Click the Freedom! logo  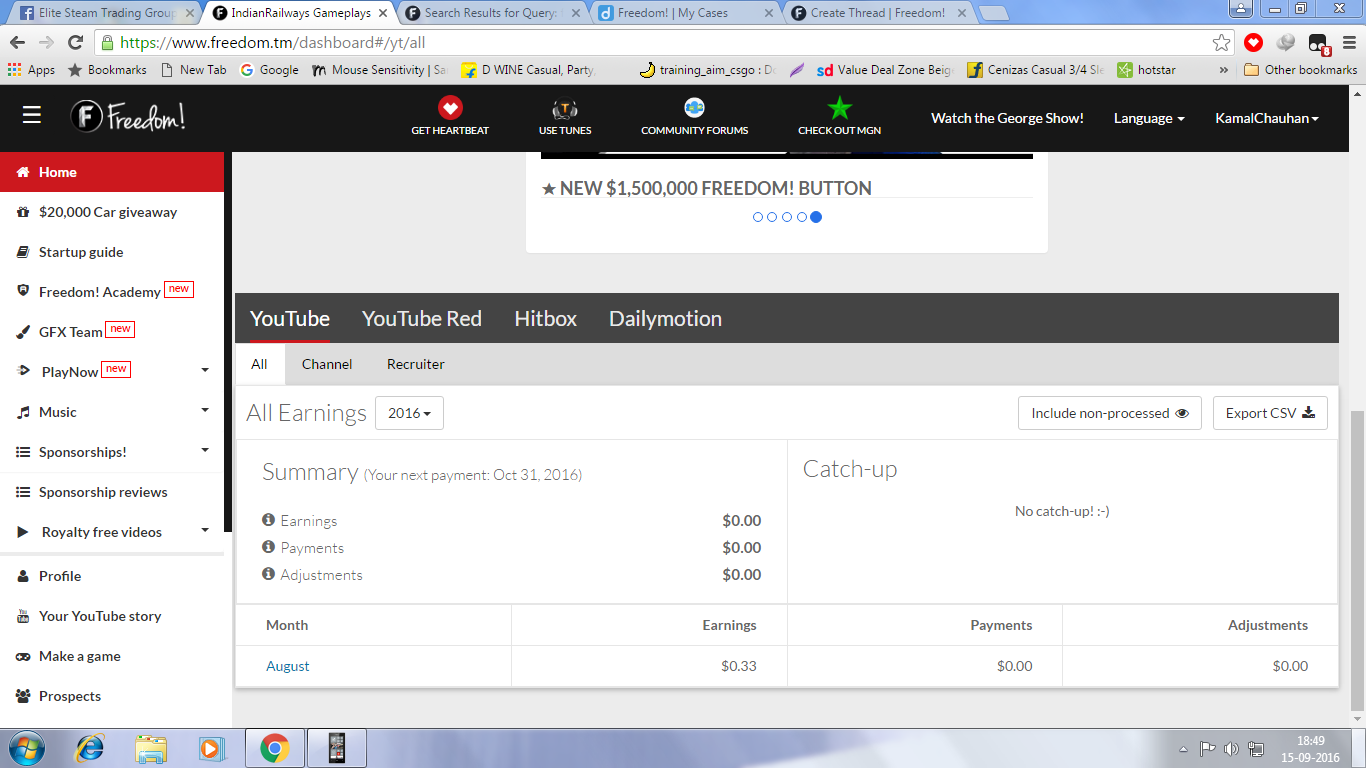click(x=128, y=117)
